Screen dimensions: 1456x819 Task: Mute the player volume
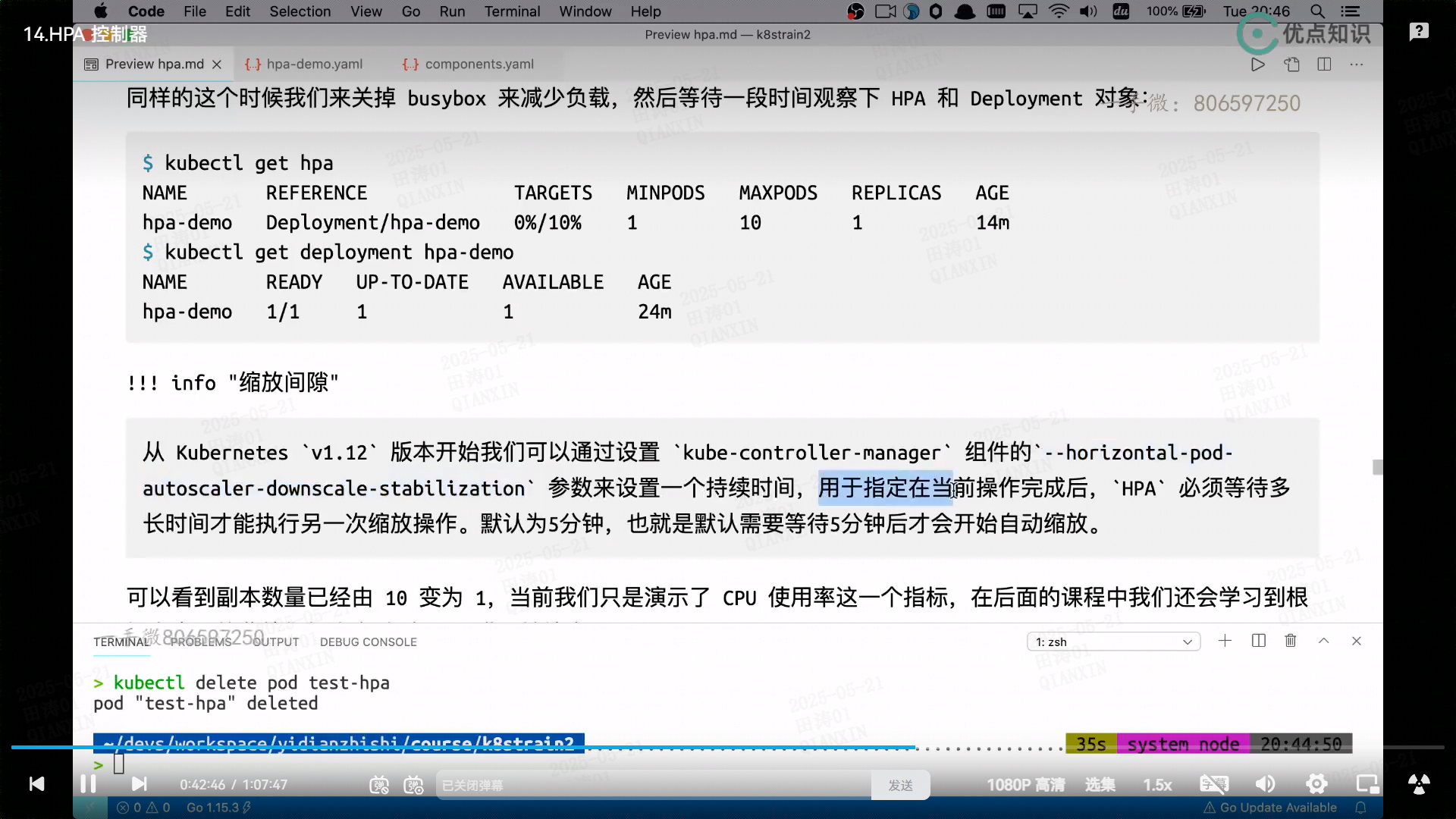[1265, 784]
